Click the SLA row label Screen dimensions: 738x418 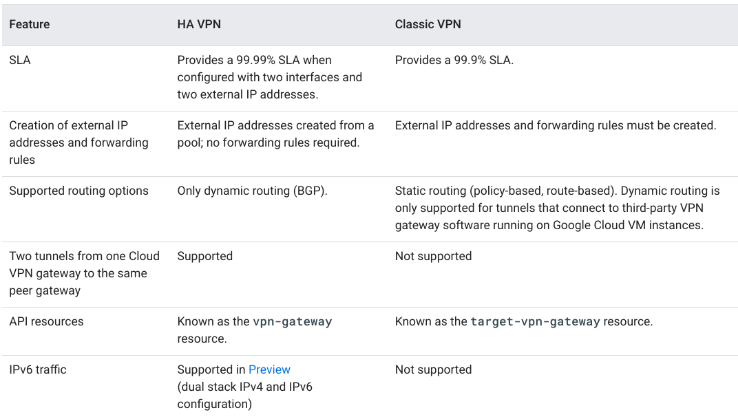point(20,60)
